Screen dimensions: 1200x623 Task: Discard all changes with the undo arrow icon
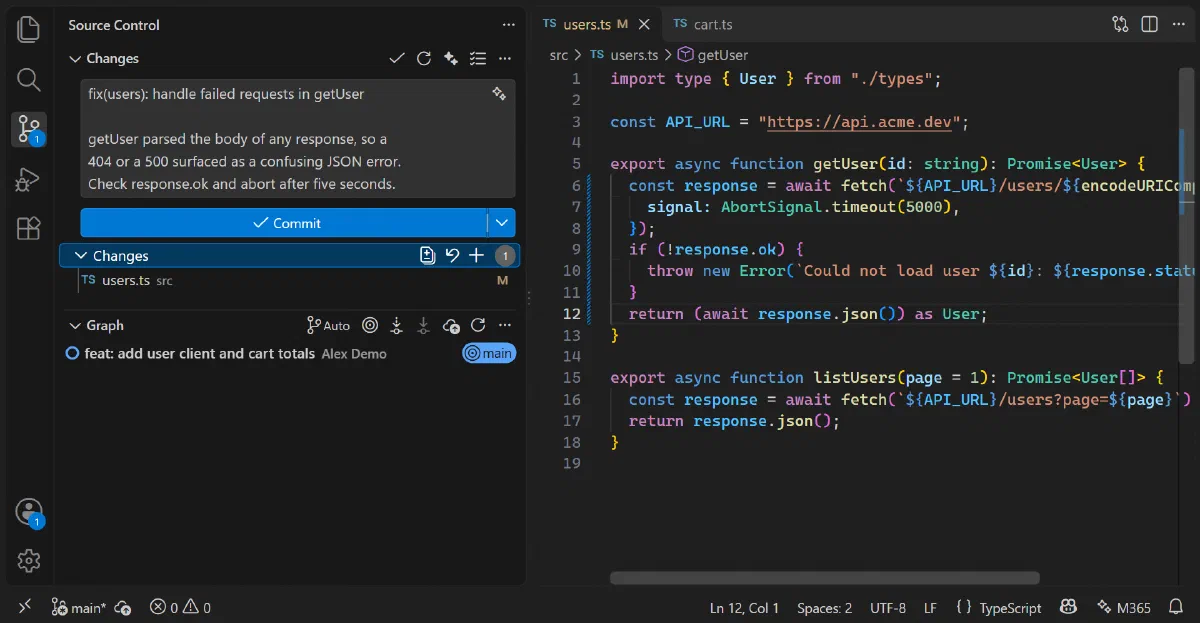coord(452,256)
